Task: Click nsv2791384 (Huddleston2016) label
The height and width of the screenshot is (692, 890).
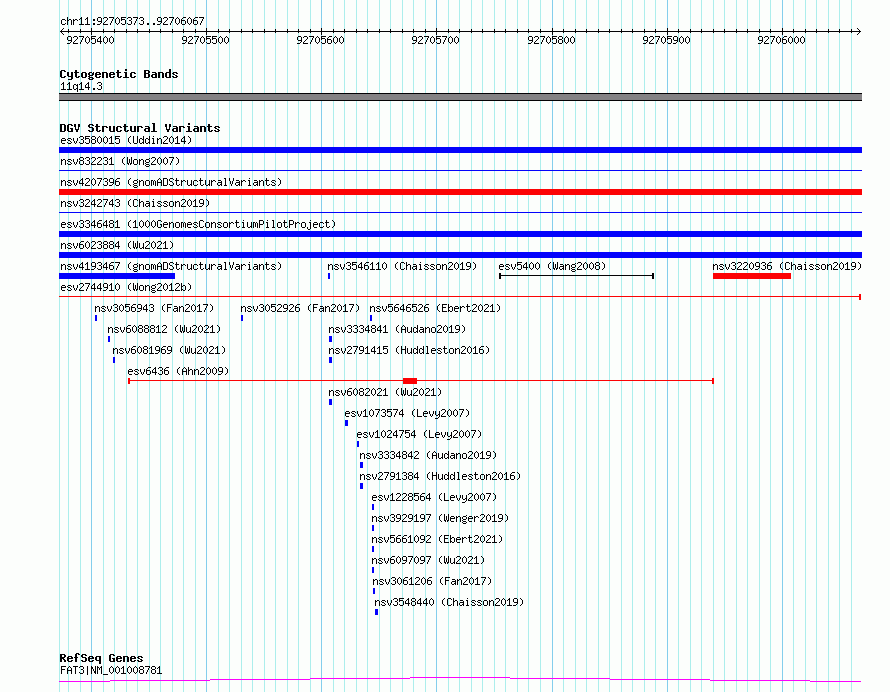Action: point(440,476)
